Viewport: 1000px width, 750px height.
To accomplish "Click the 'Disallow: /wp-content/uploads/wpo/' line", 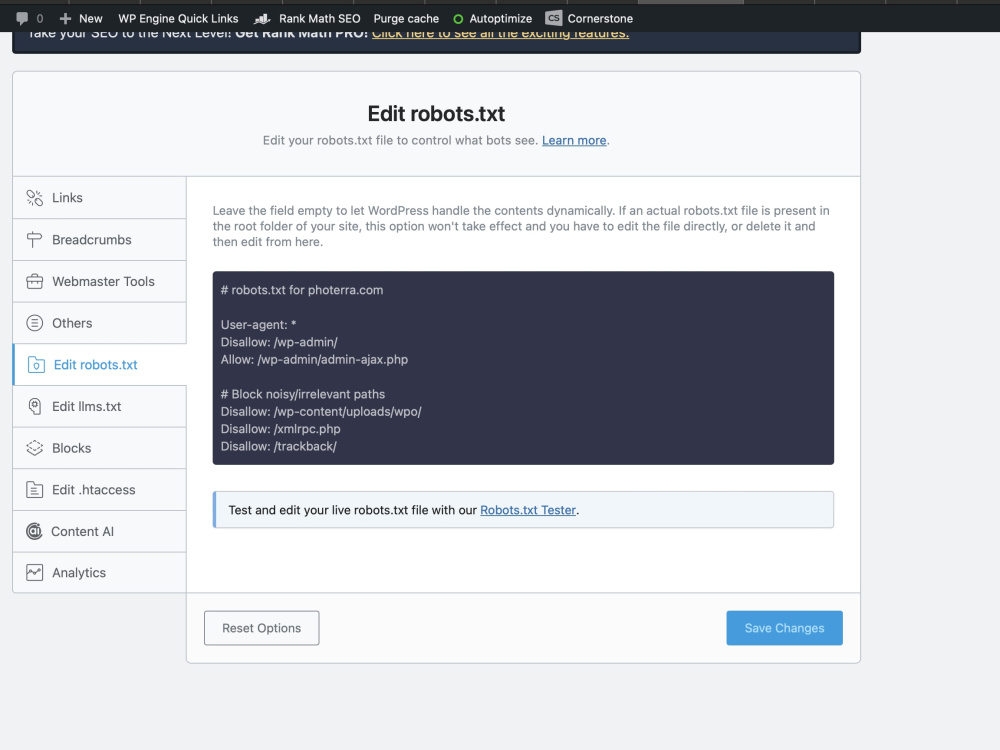I will point(321,412).
